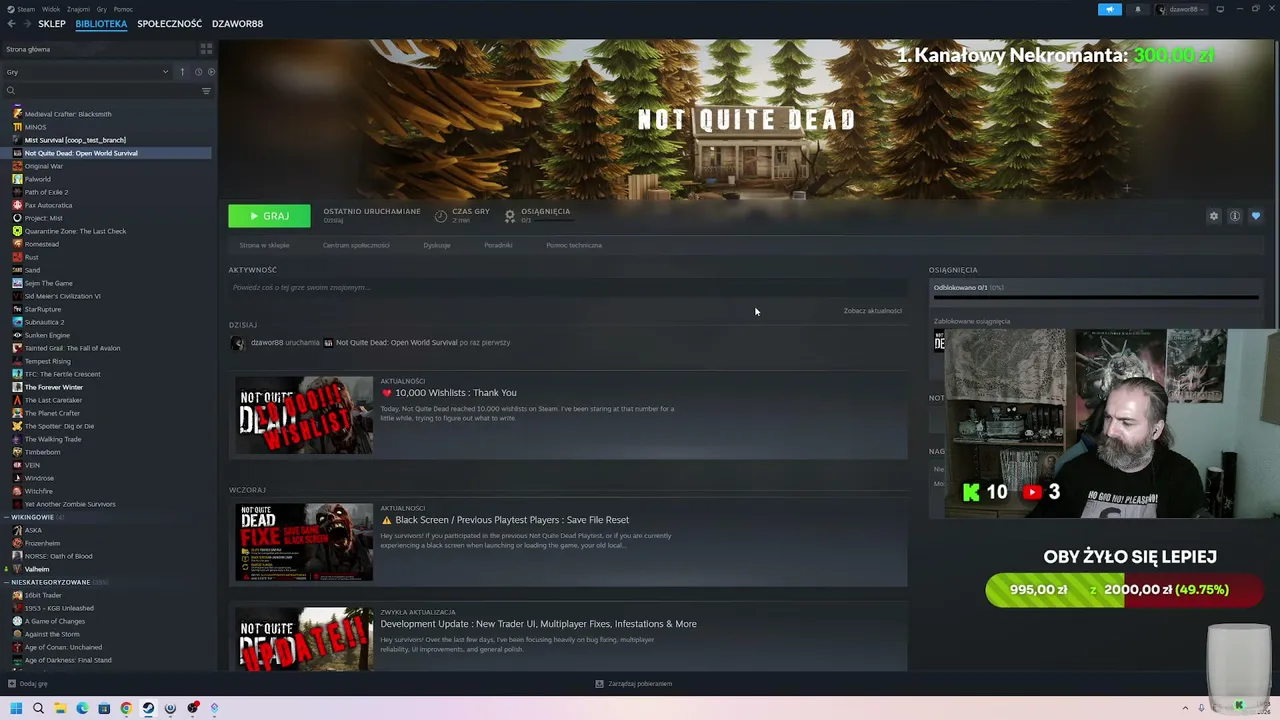Go forward with the forward arrow
The width and height of the screenshot is (1280, 720).
click(x=27, y=24)
